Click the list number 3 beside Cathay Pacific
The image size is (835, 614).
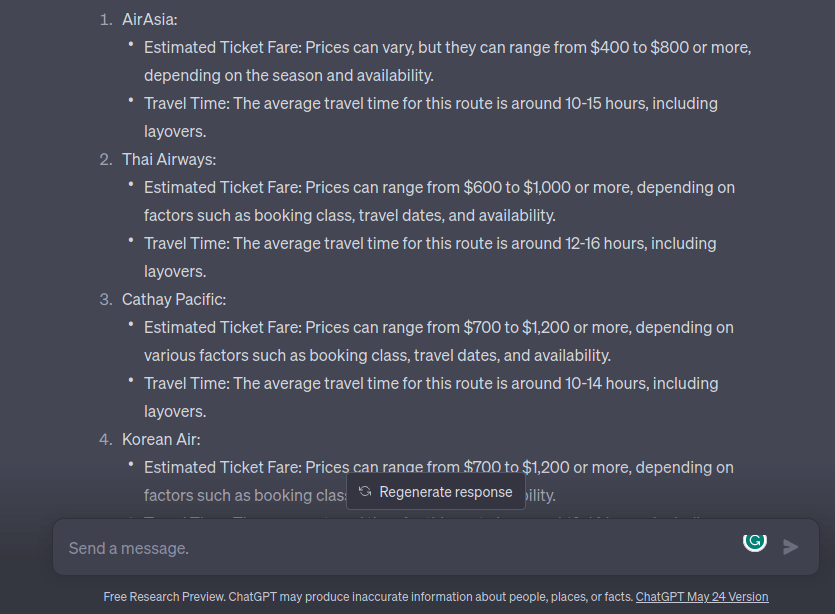pos(105,299)
